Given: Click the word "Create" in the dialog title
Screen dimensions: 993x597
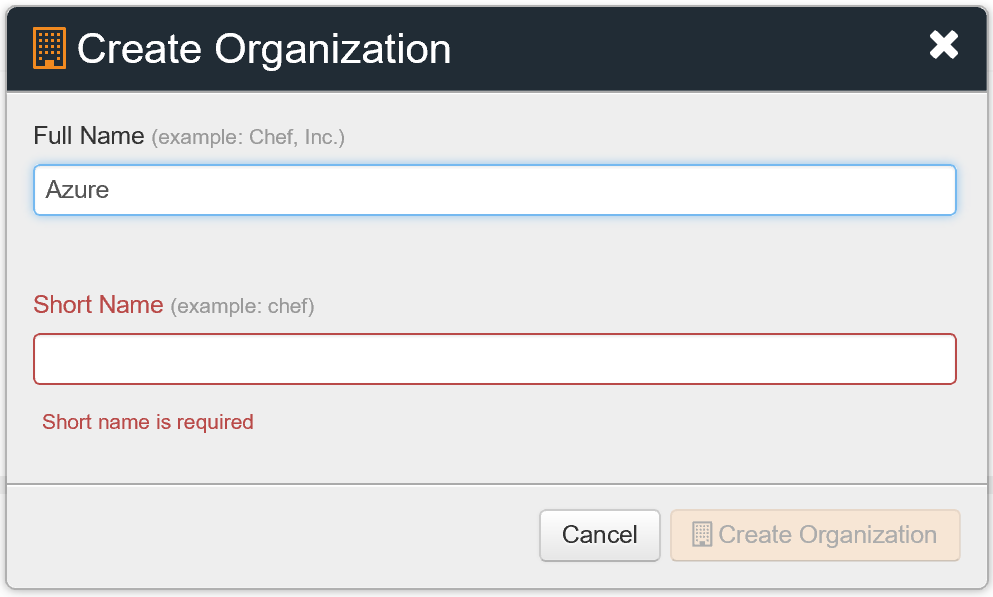Looking at the screenshot, I should [x=141, y=49].
